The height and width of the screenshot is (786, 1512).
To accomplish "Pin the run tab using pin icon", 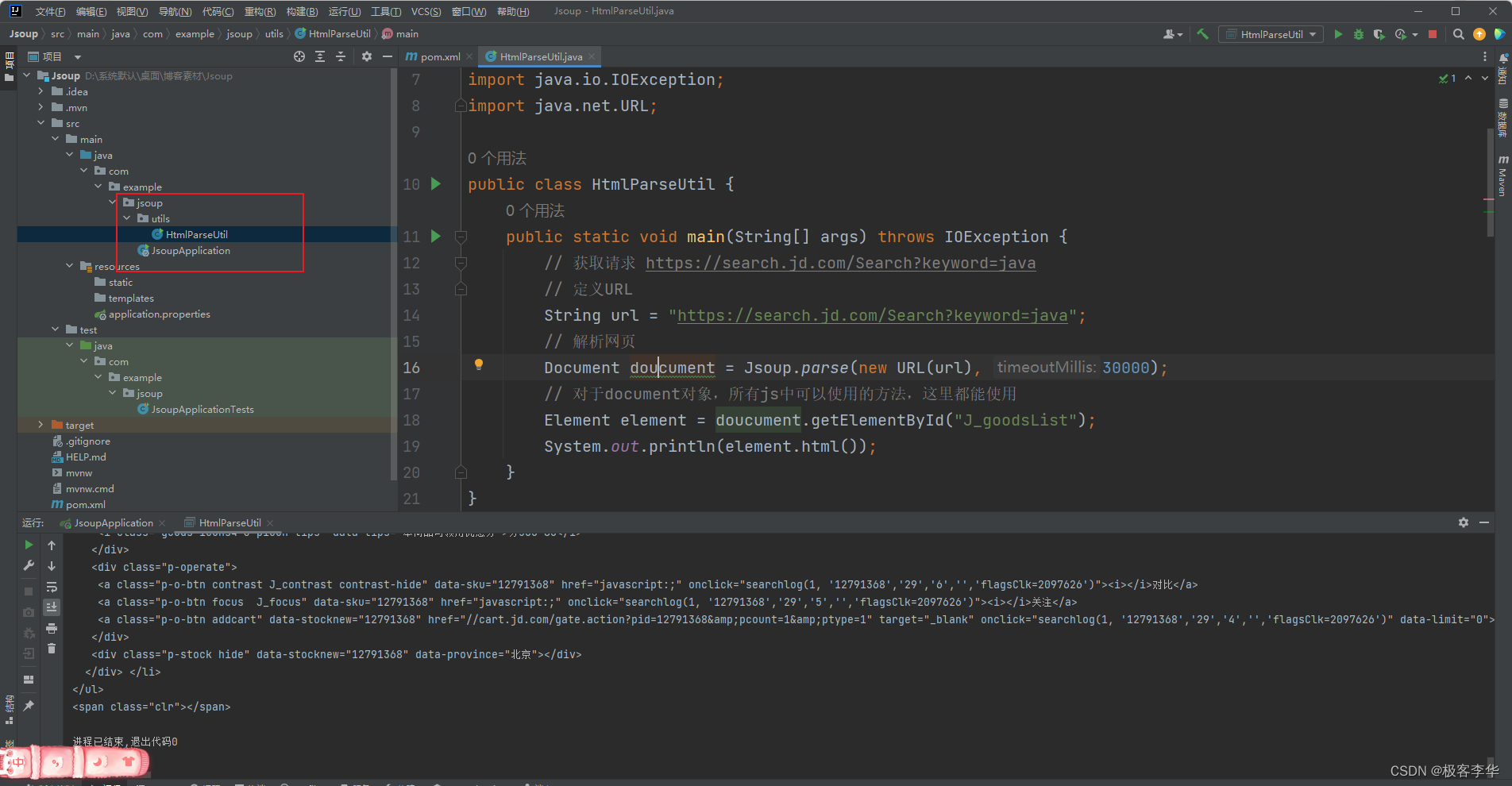I will 29,705.
